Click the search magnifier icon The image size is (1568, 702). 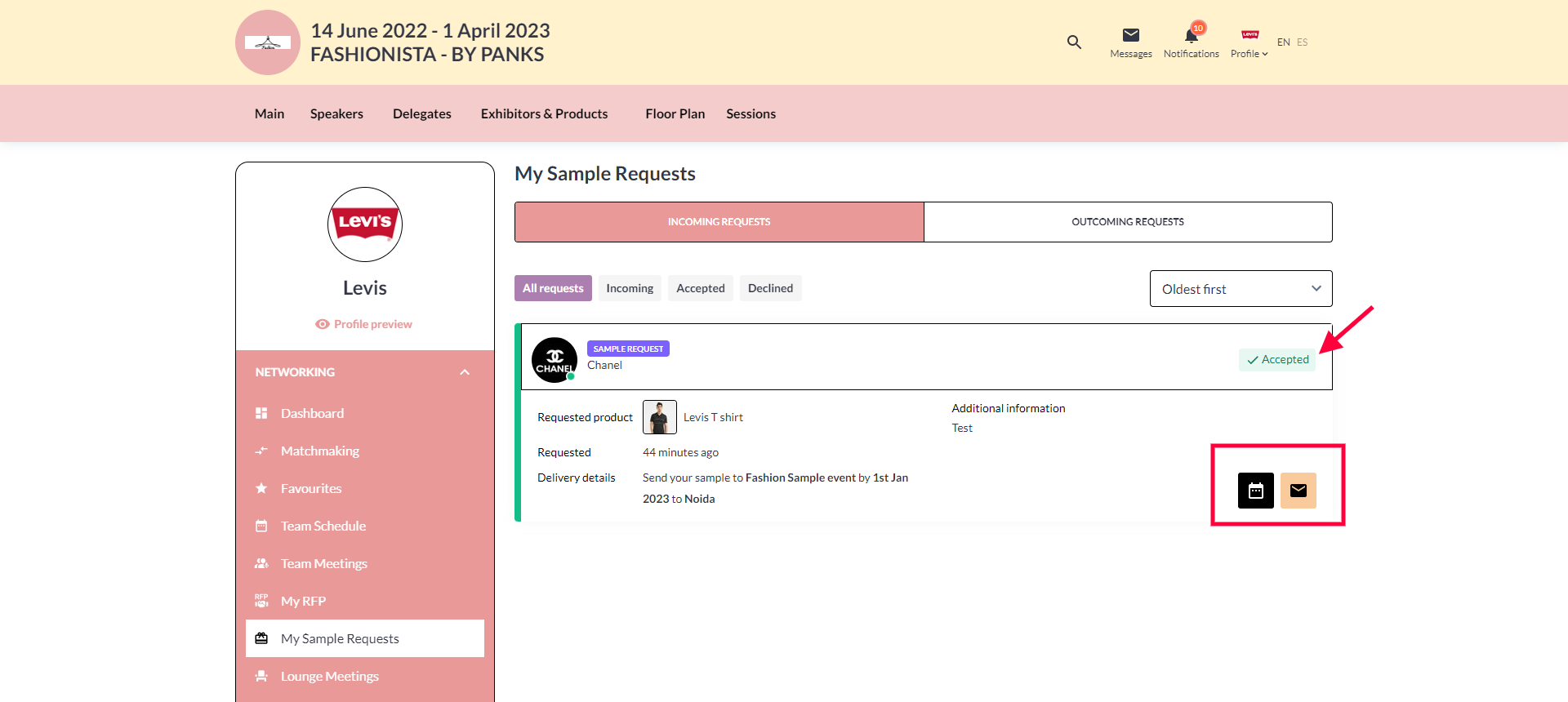click(1074, 42)
